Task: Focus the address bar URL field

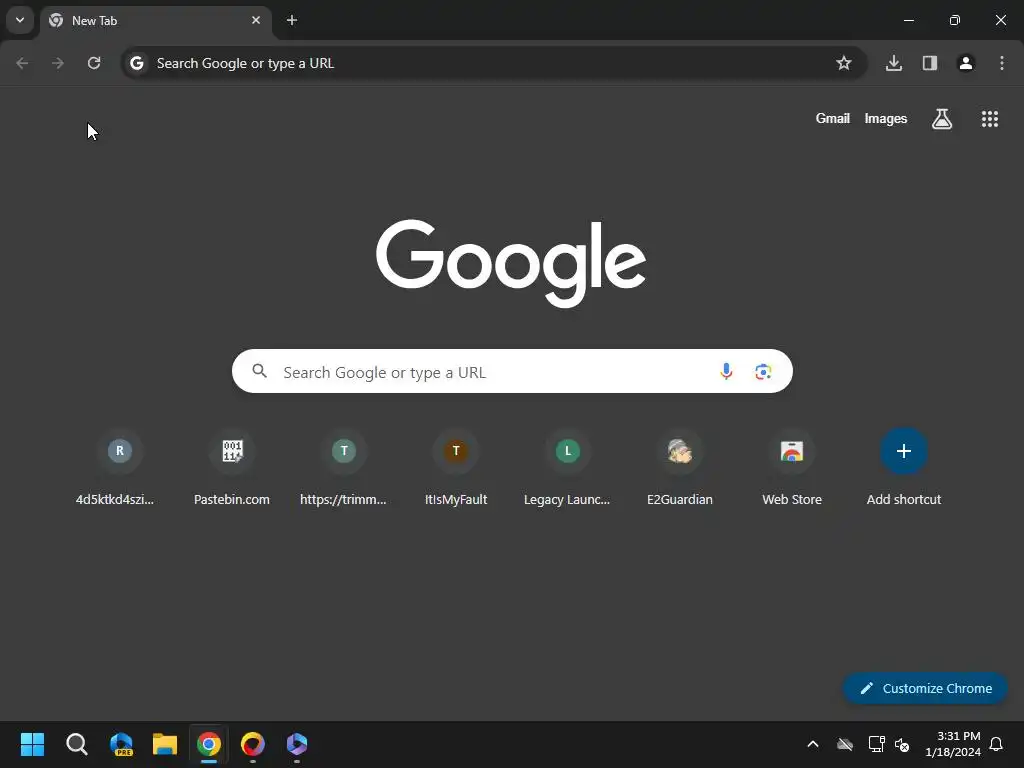Action: (x=494, y=63)
